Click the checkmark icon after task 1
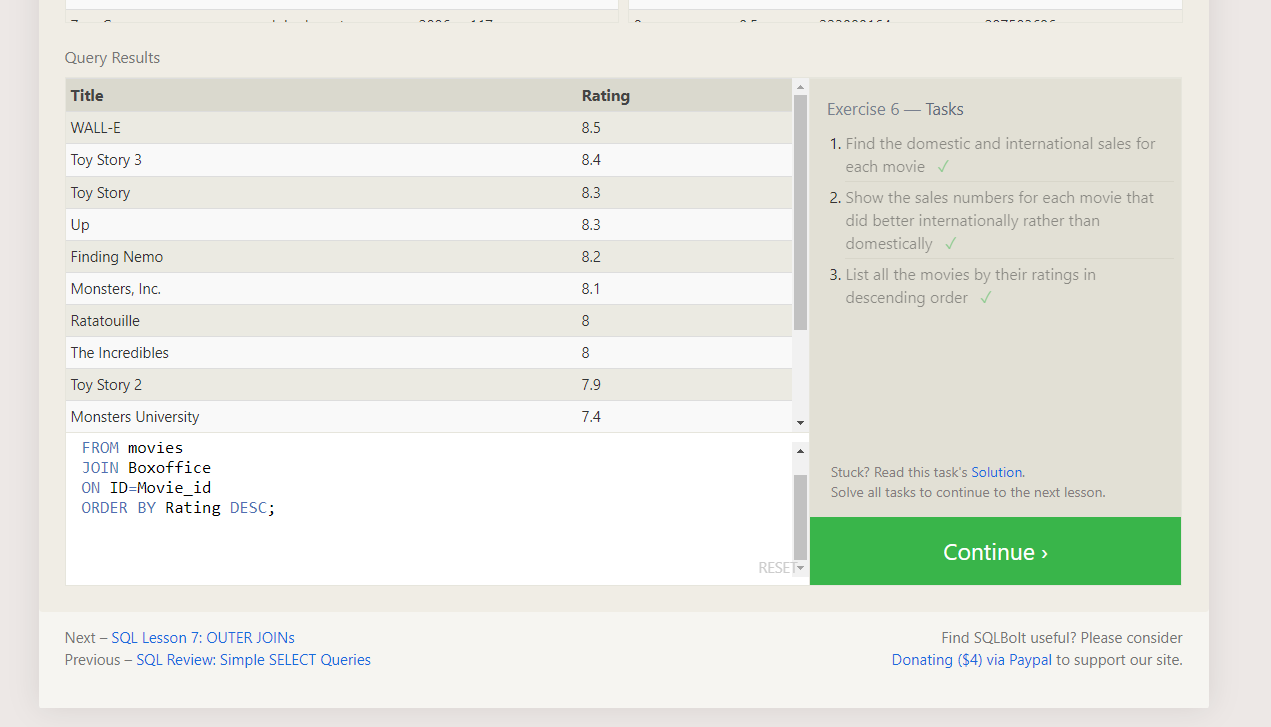 (x=943, y=167)
